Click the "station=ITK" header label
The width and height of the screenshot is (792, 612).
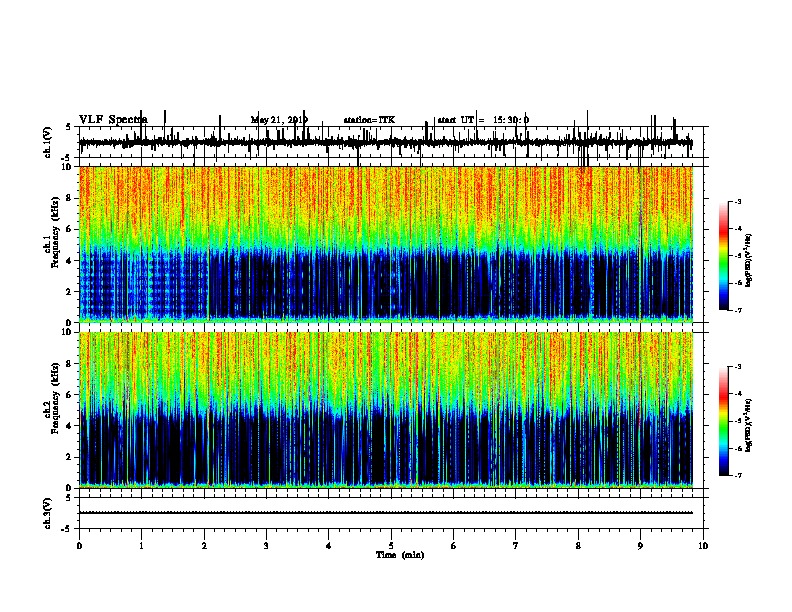369,120
